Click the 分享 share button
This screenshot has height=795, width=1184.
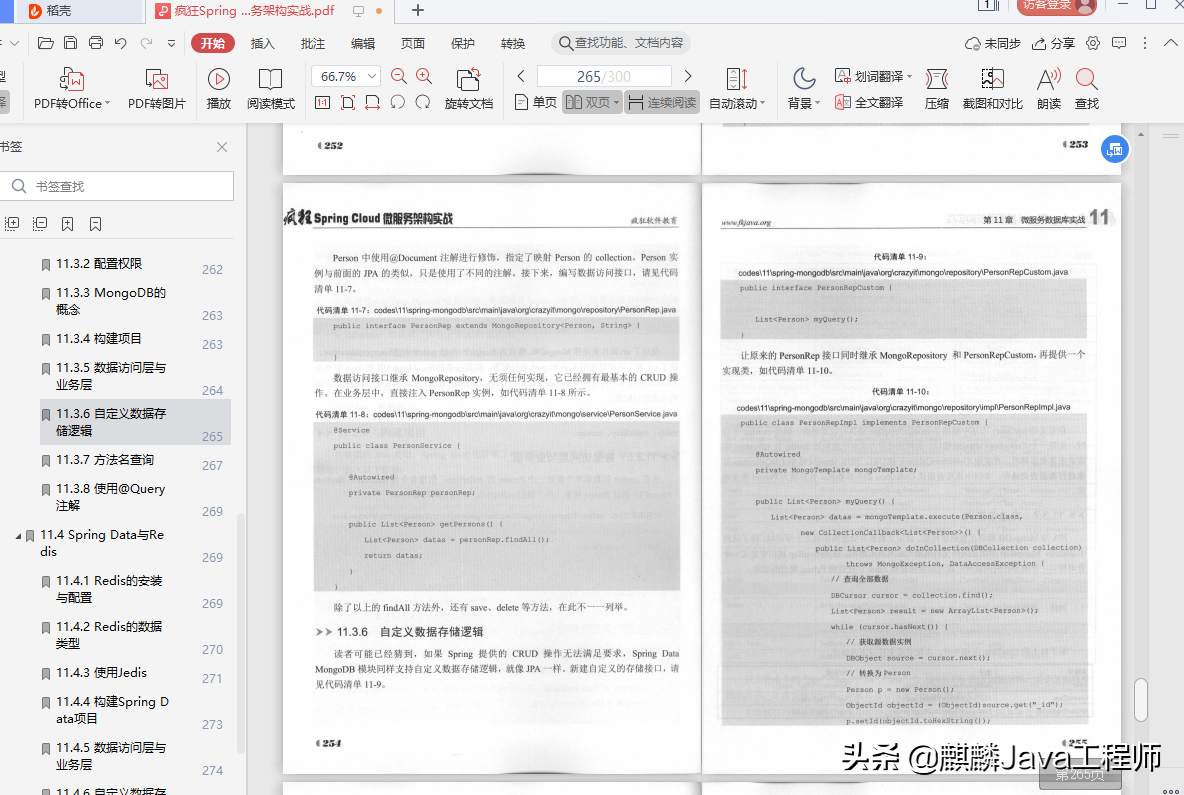[1053, 43]
